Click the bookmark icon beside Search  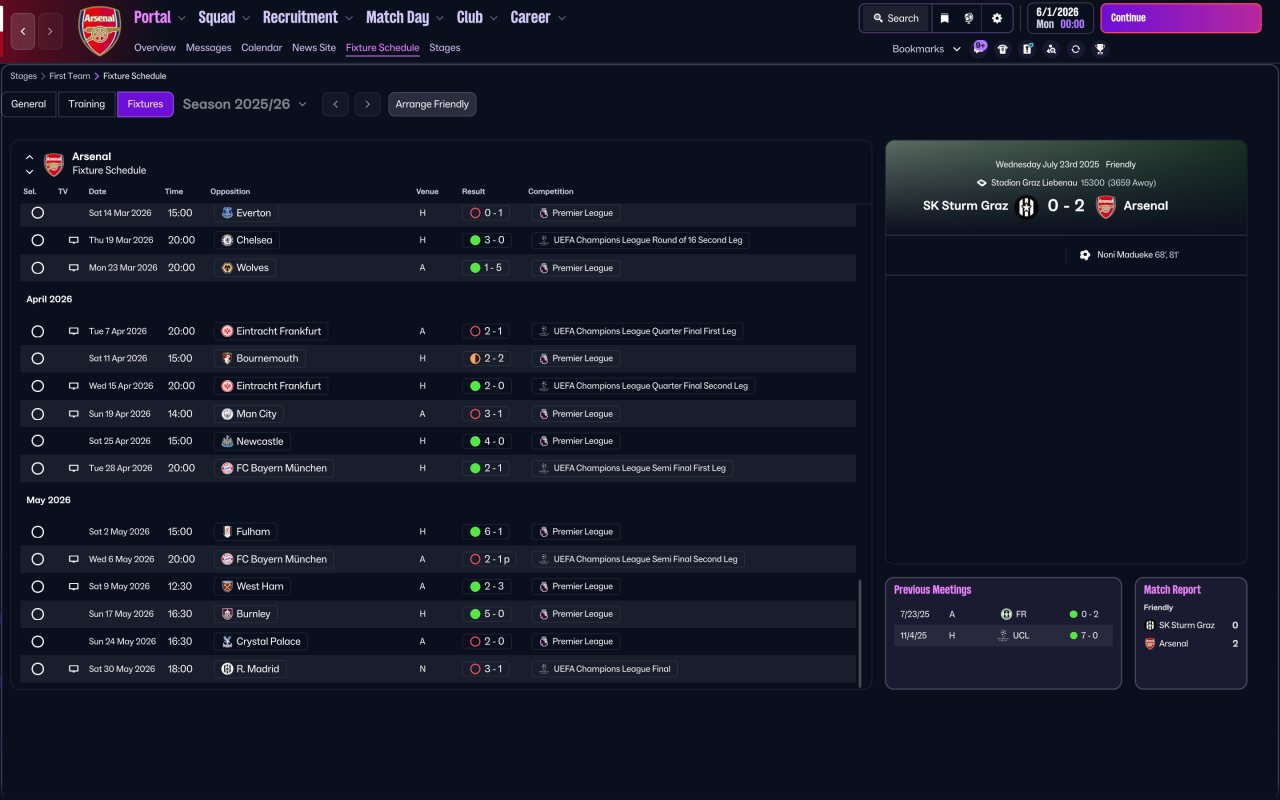point(944,18)
